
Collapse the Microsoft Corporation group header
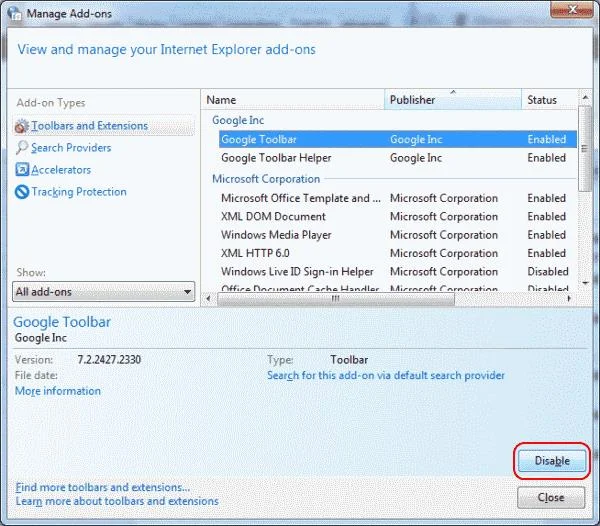pyautogui.click(x=266, y=179)
